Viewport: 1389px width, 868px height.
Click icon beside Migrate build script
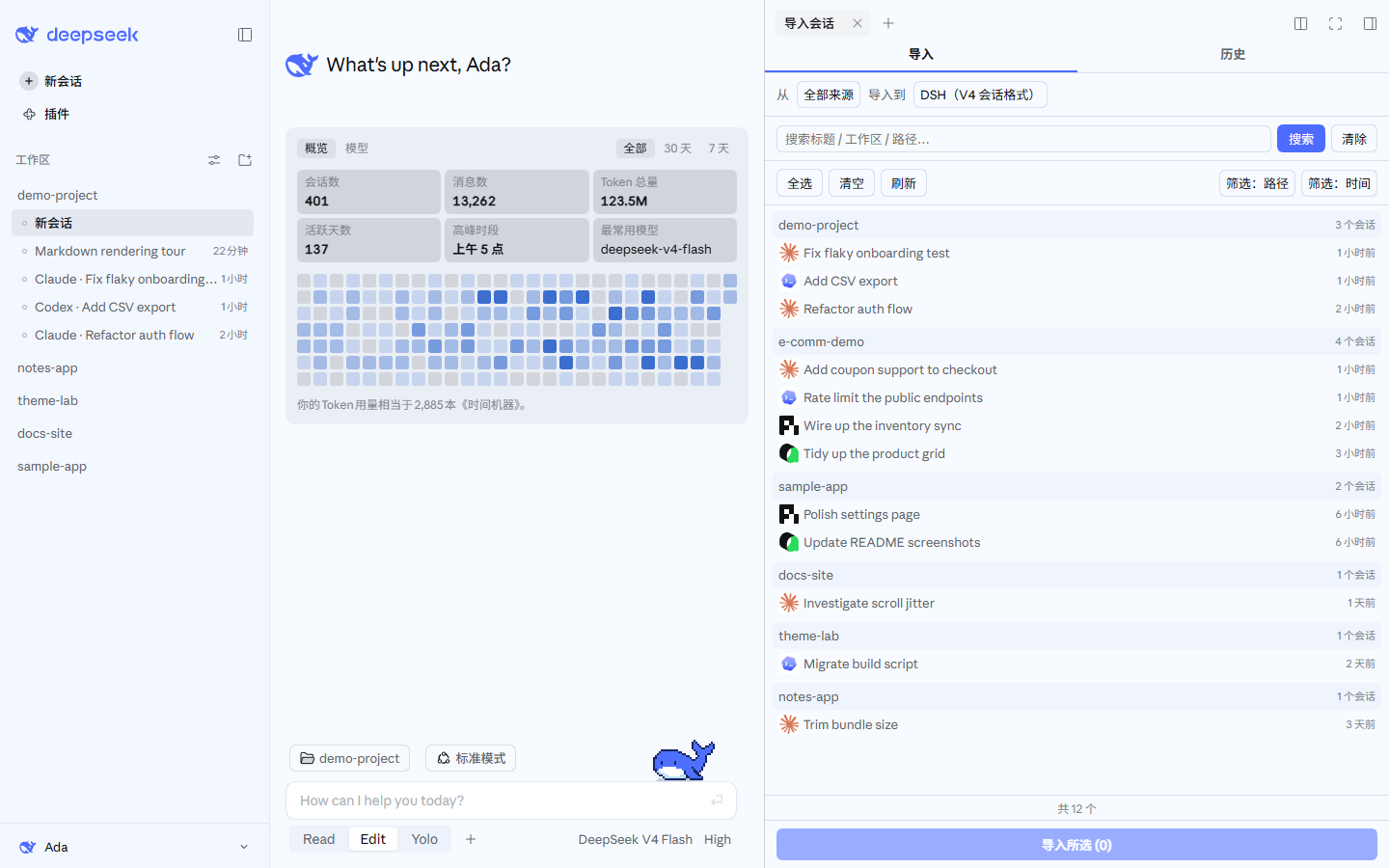[x=789, y=664]
